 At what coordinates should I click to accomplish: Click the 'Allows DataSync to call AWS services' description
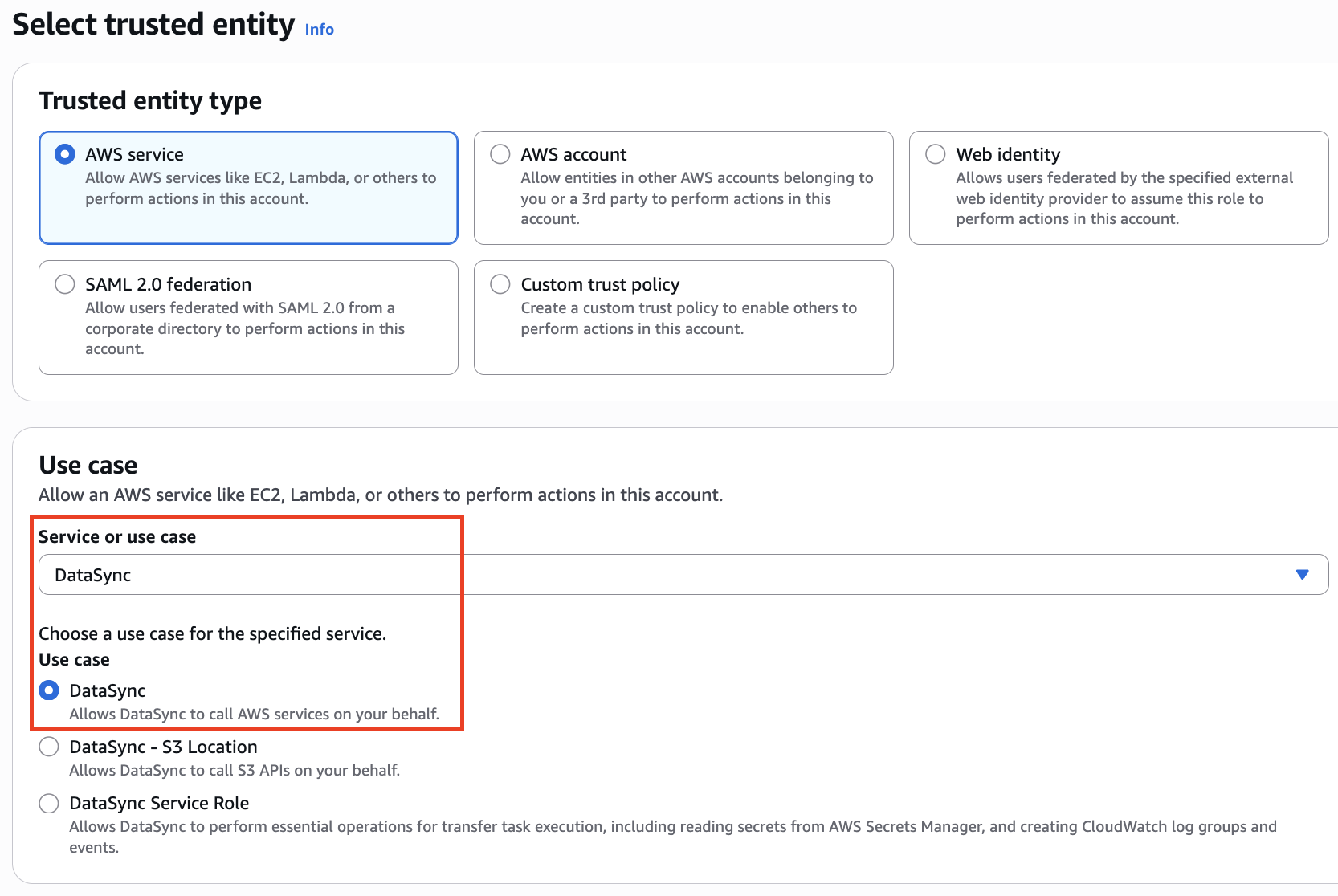255,715
